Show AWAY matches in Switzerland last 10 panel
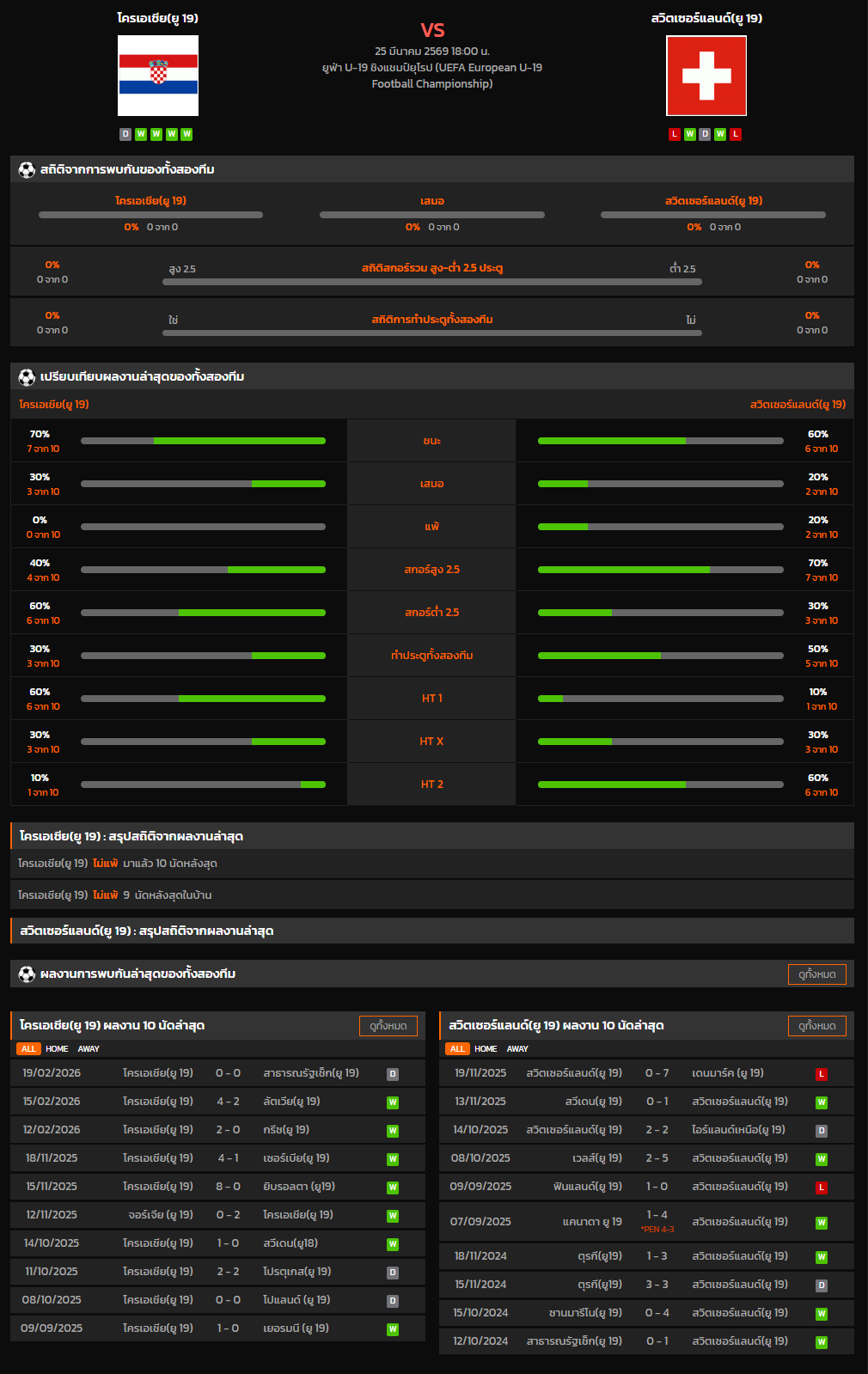Viewport: 868px width, 1374px height. tap(517, 1049)
